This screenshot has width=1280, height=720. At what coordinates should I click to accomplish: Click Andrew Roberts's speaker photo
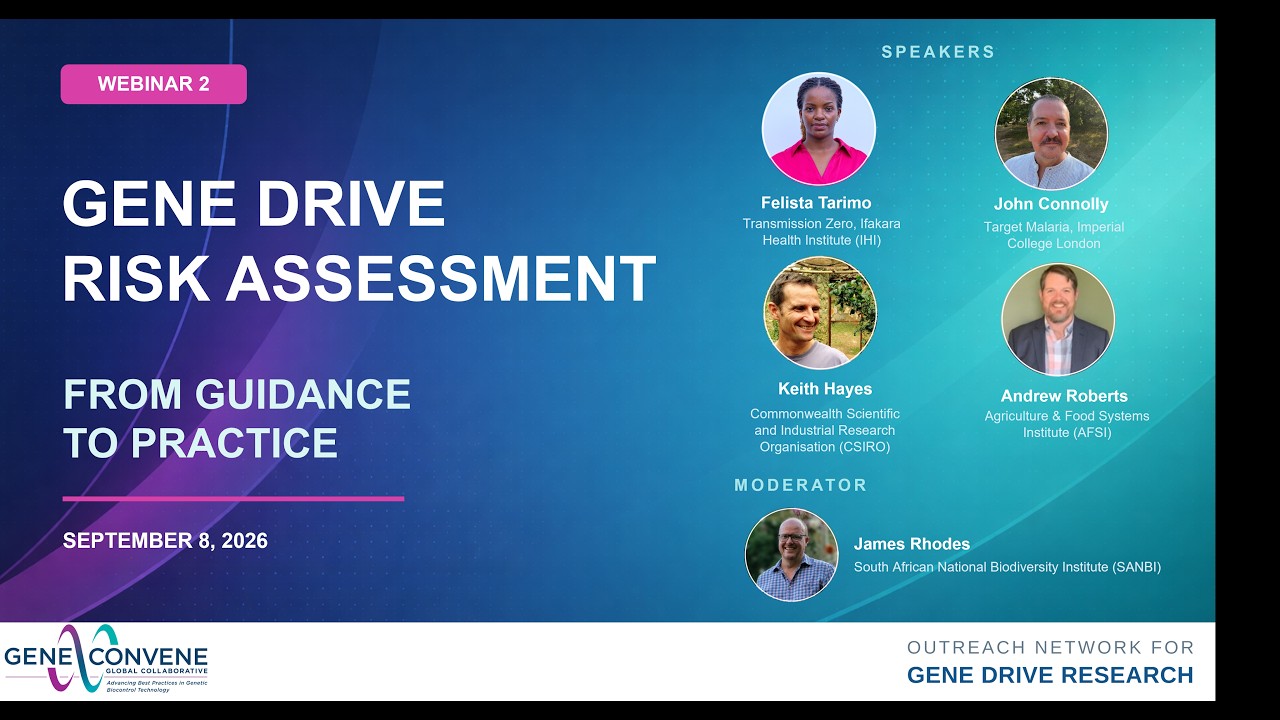point(1058,320)
